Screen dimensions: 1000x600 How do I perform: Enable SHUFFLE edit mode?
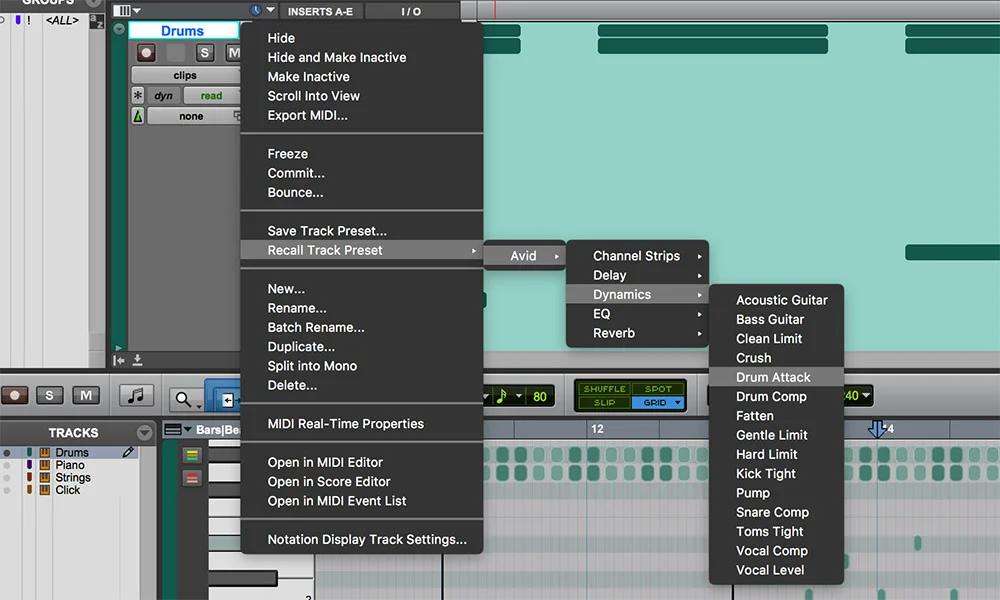[x=604, y=389]
